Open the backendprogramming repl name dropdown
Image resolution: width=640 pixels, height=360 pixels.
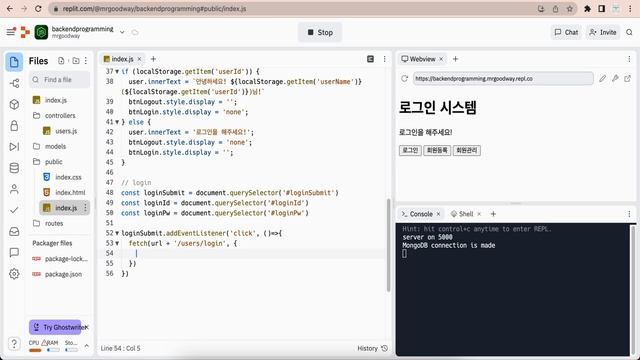[x=122, y=32]
